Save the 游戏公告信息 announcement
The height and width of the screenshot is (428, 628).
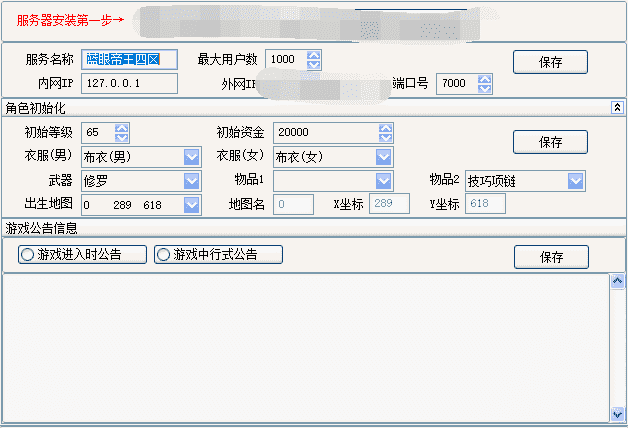[x=552, y=257]
